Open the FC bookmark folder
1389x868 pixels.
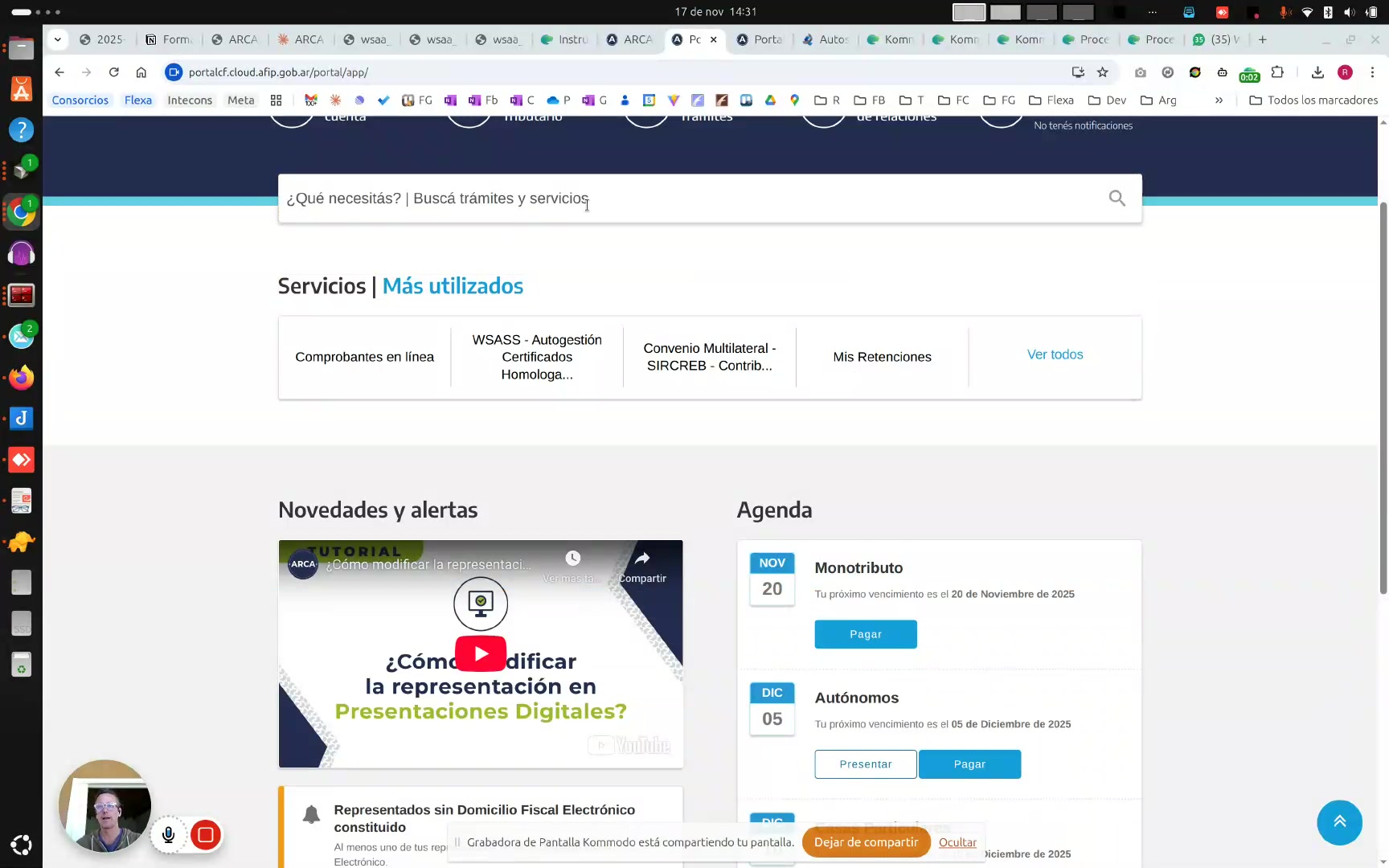tap(953, 100)
